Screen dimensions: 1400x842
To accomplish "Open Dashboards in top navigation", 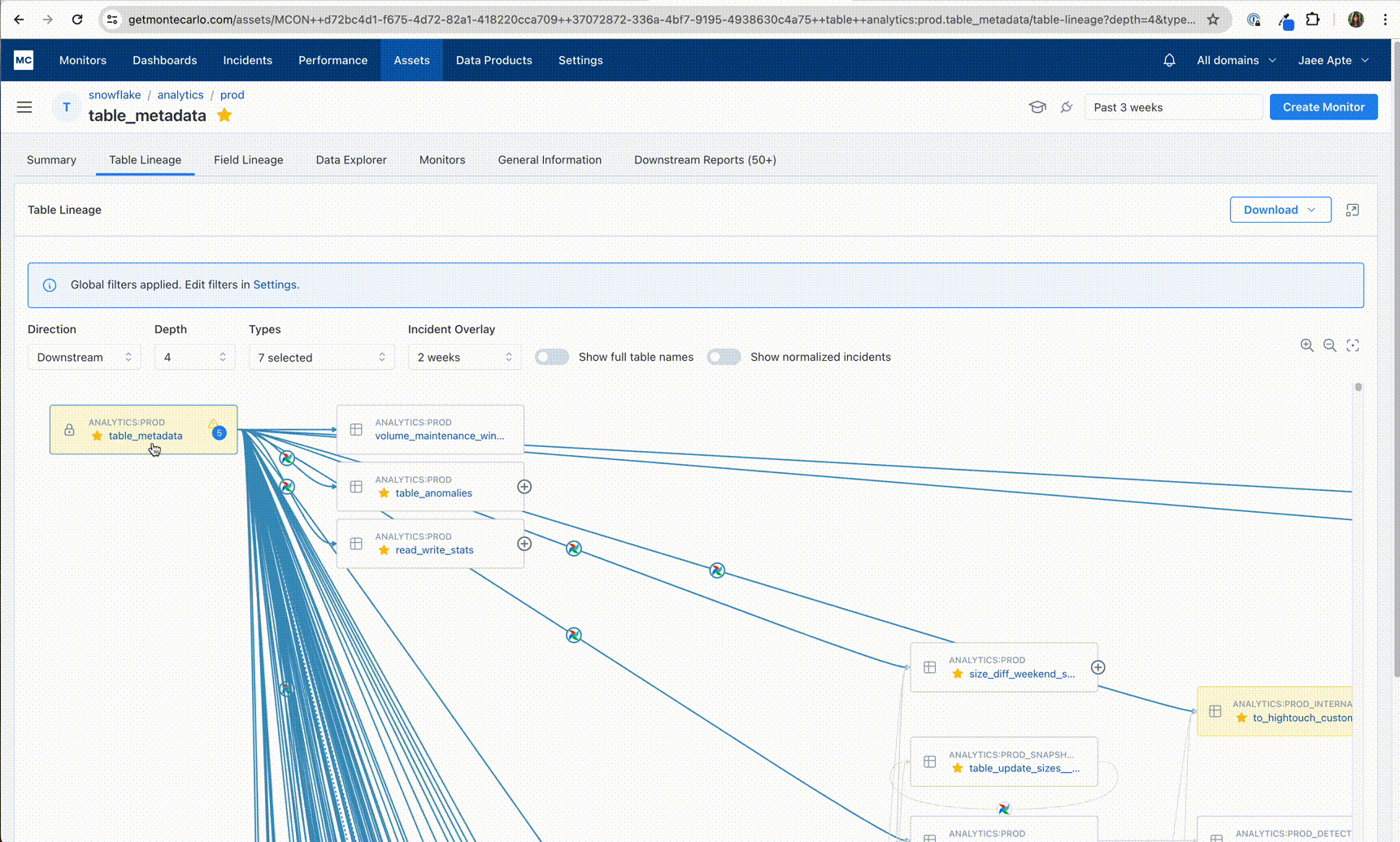I will click(165, 60).
